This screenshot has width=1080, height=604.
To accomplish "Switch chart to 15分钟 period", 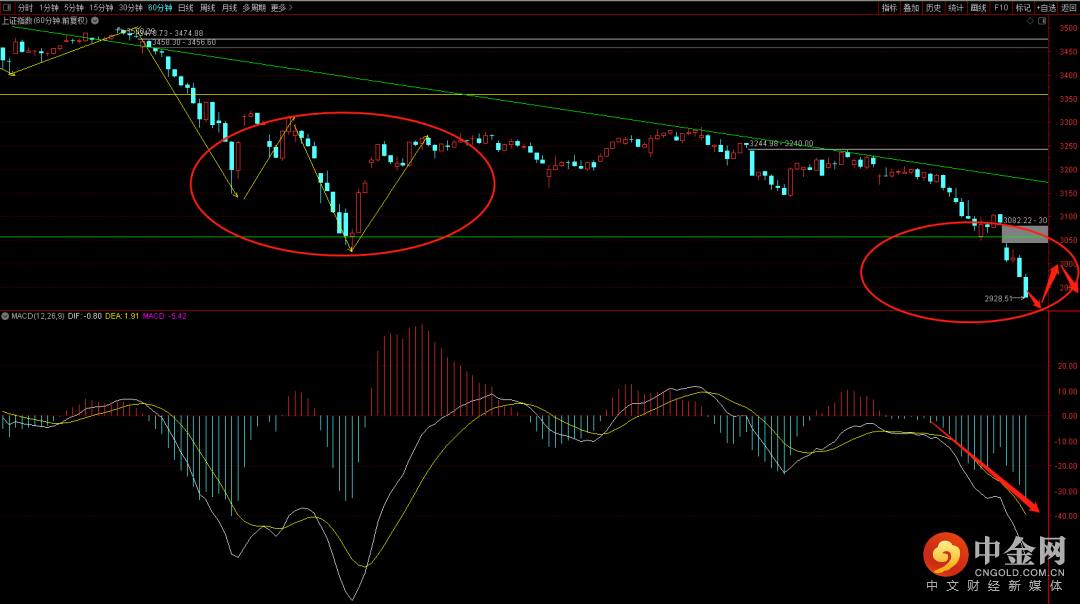I will tap(101, 7).
